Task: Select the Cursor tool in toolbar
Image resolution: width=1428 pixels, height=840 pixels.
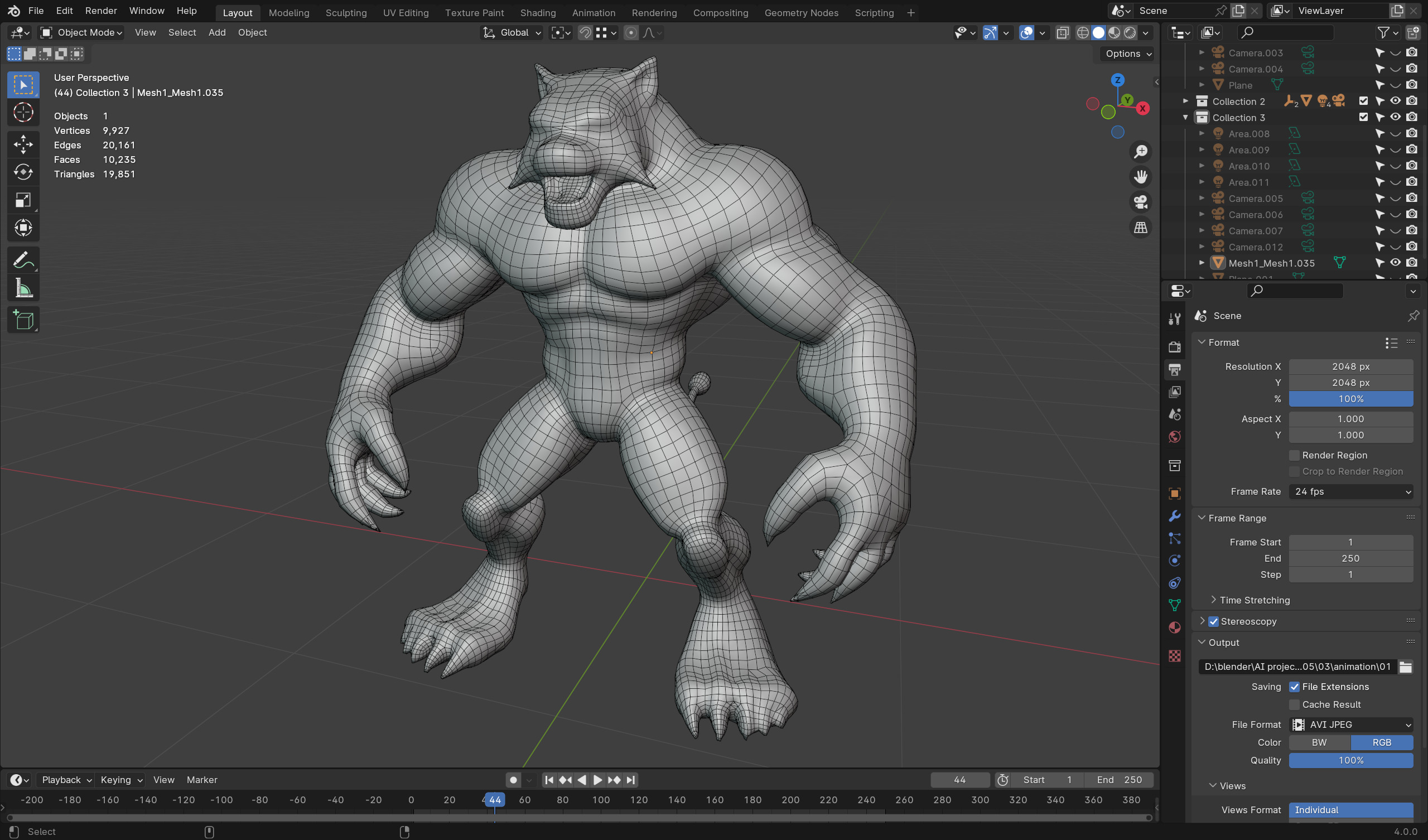Action: tap(23, 113)
